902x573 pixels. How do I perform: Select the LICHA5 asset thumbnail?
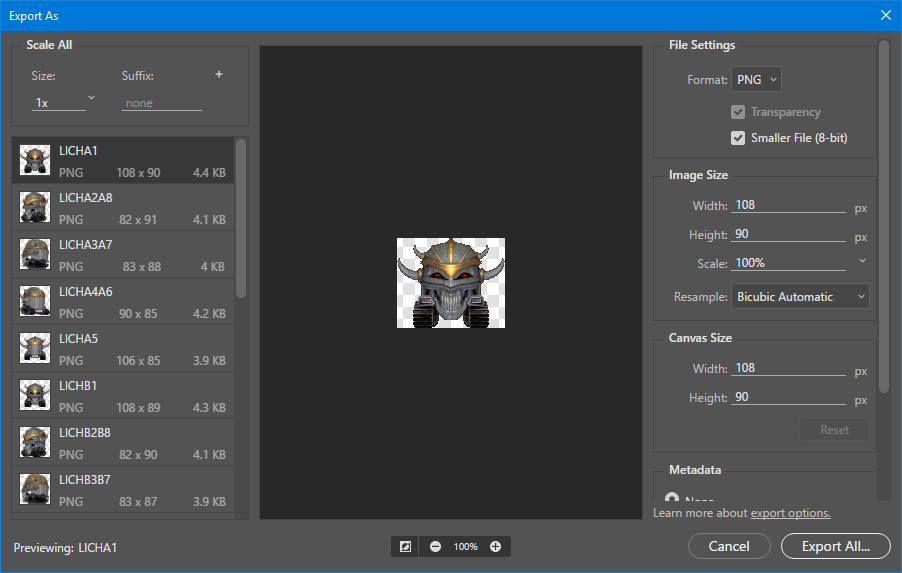[x=35, y=348]
